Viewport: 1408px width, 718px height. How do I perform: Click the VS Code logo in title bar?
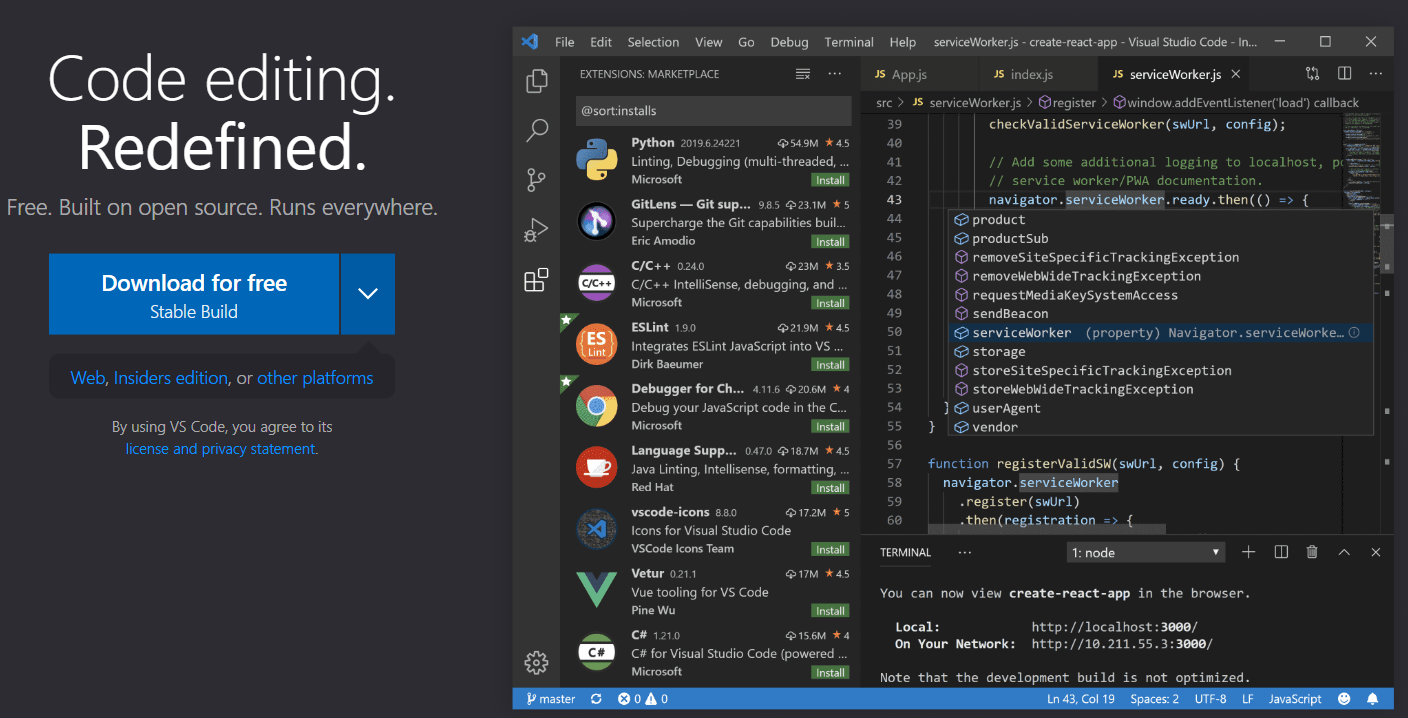(530, 42)
